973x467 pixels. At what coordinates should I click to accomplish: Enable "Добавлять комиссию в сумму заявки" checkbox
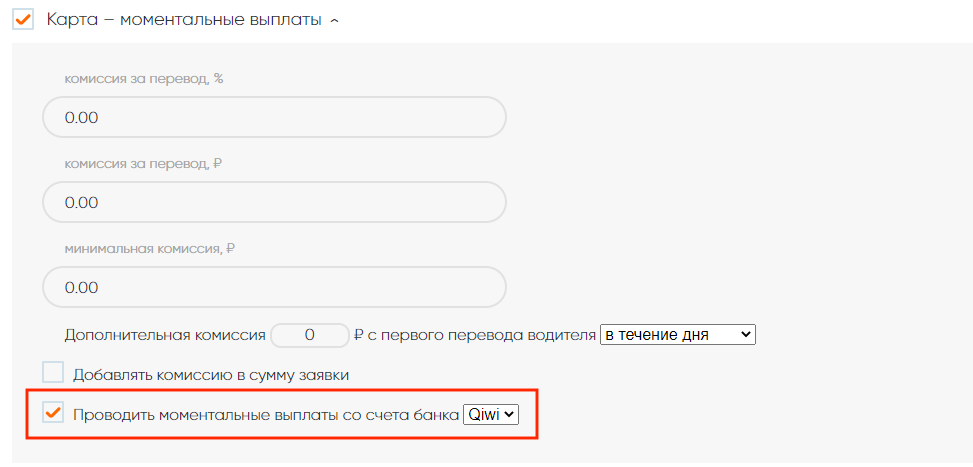(53, 373)
